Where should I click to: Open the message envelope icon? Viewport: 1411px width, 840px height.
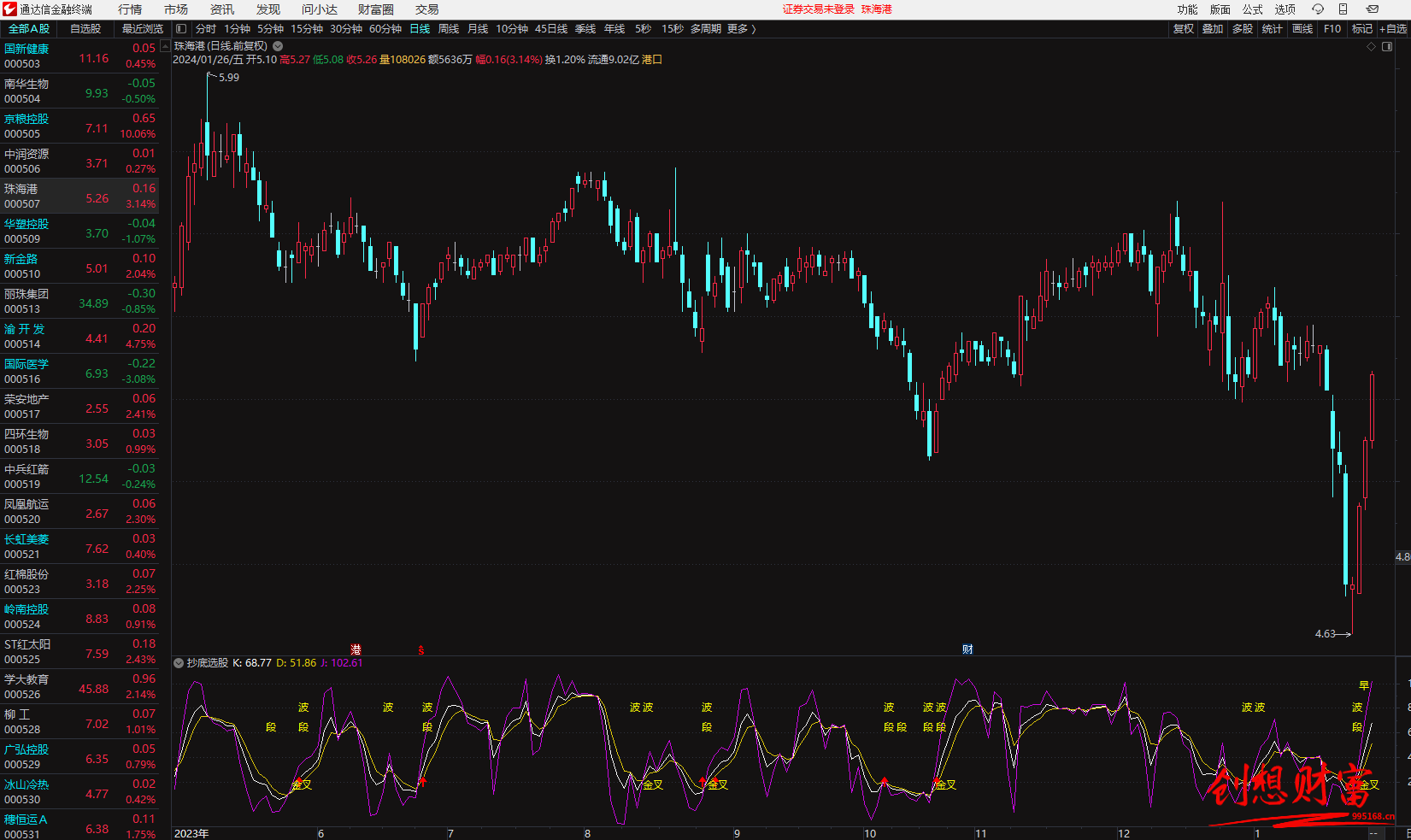tap(1372, 9)
